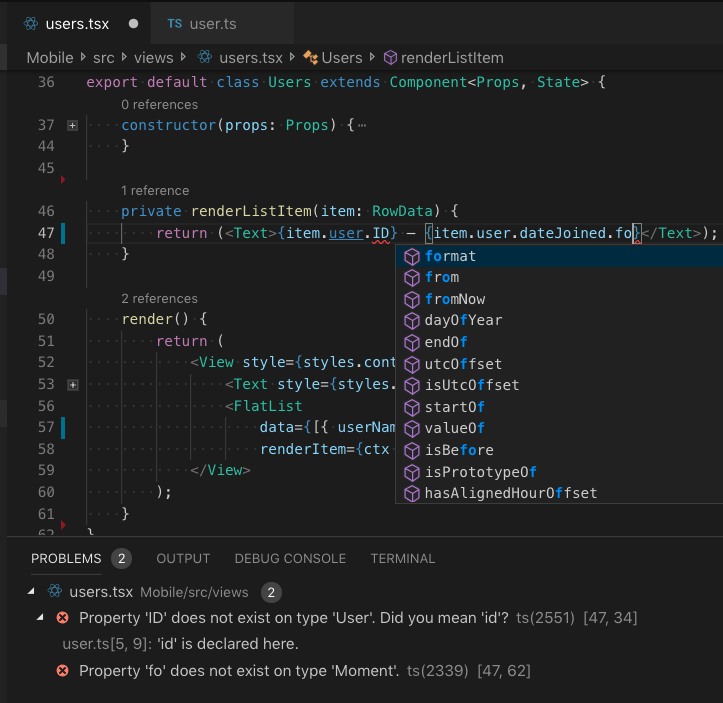Image resolution: width=723 pixels, height=703 pixels.
Task: Switch to the TERMINAL panel tab
Action: pos(403,558)
